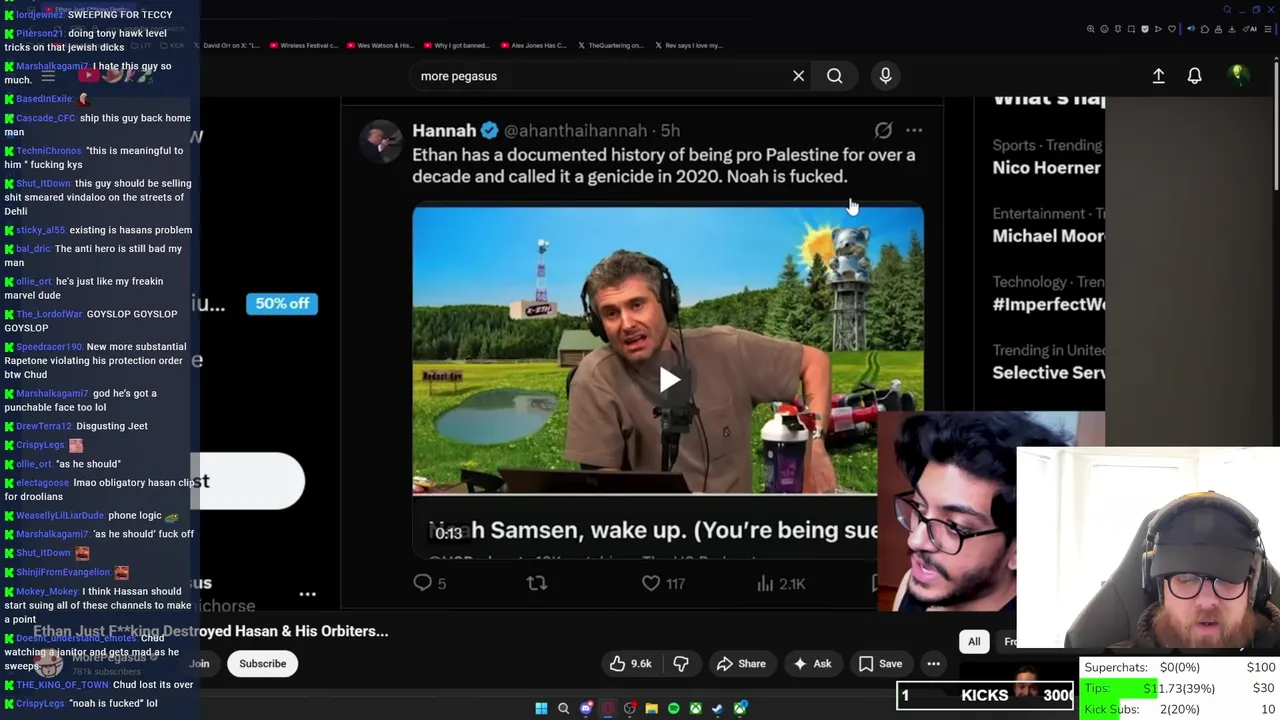Open the Discord taskbar icon

pos(585,708)
